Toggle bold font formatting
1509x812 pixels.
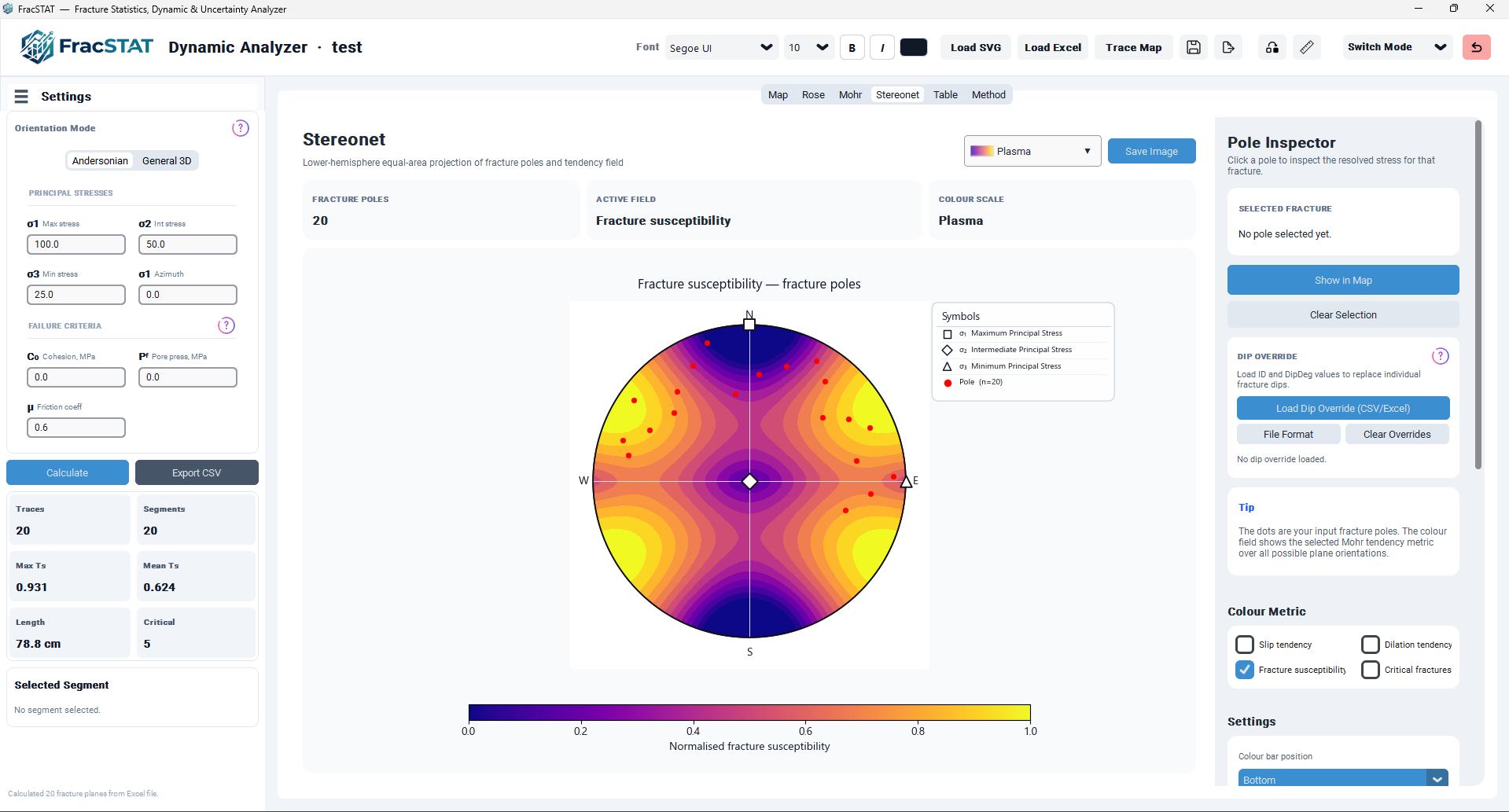852,47
